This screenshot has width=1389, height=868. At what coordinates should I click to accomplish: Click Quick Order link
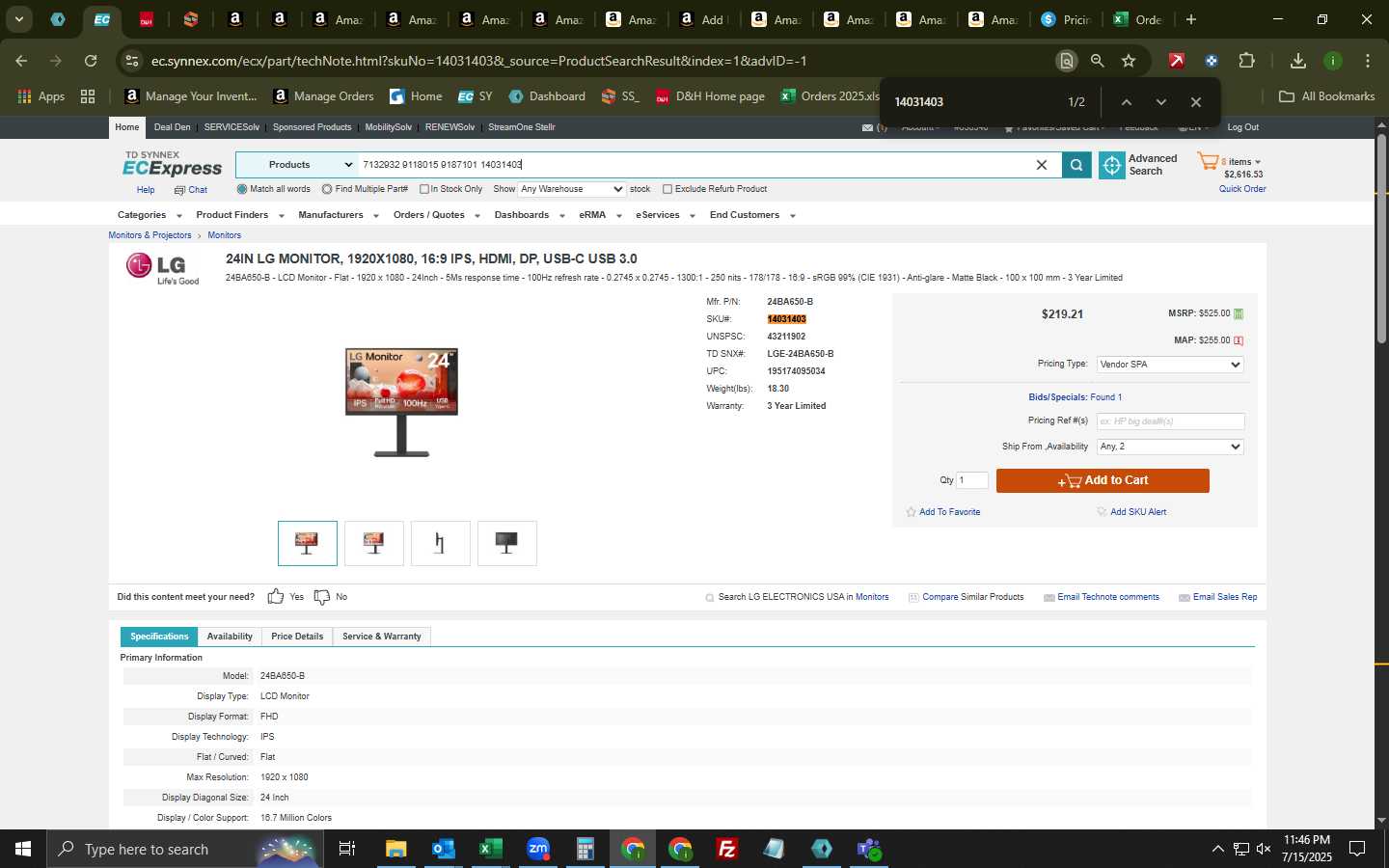click(x=1242, y=189)
